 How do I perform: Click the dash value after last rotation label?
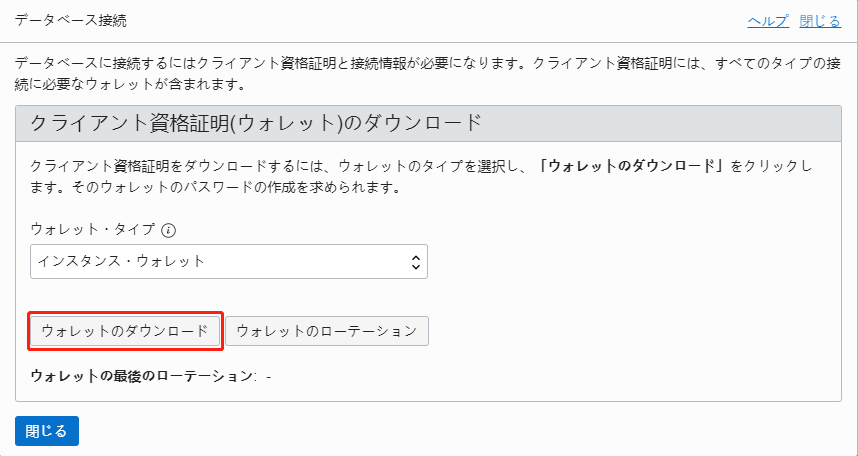click(x=269, y=376)
